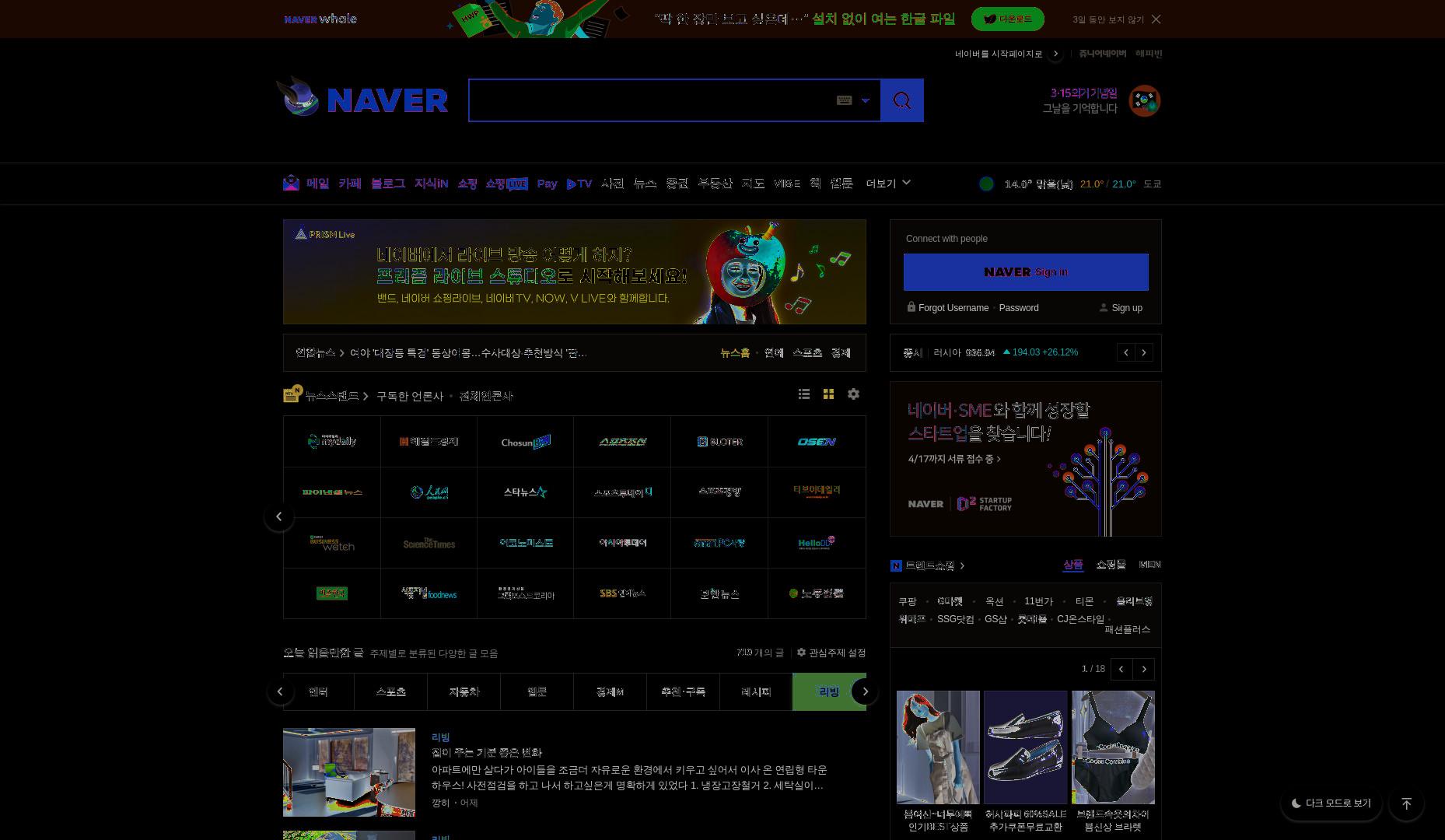Open the Pay menu item
This screenshot has width=1445, height=840.
[547, 184]
